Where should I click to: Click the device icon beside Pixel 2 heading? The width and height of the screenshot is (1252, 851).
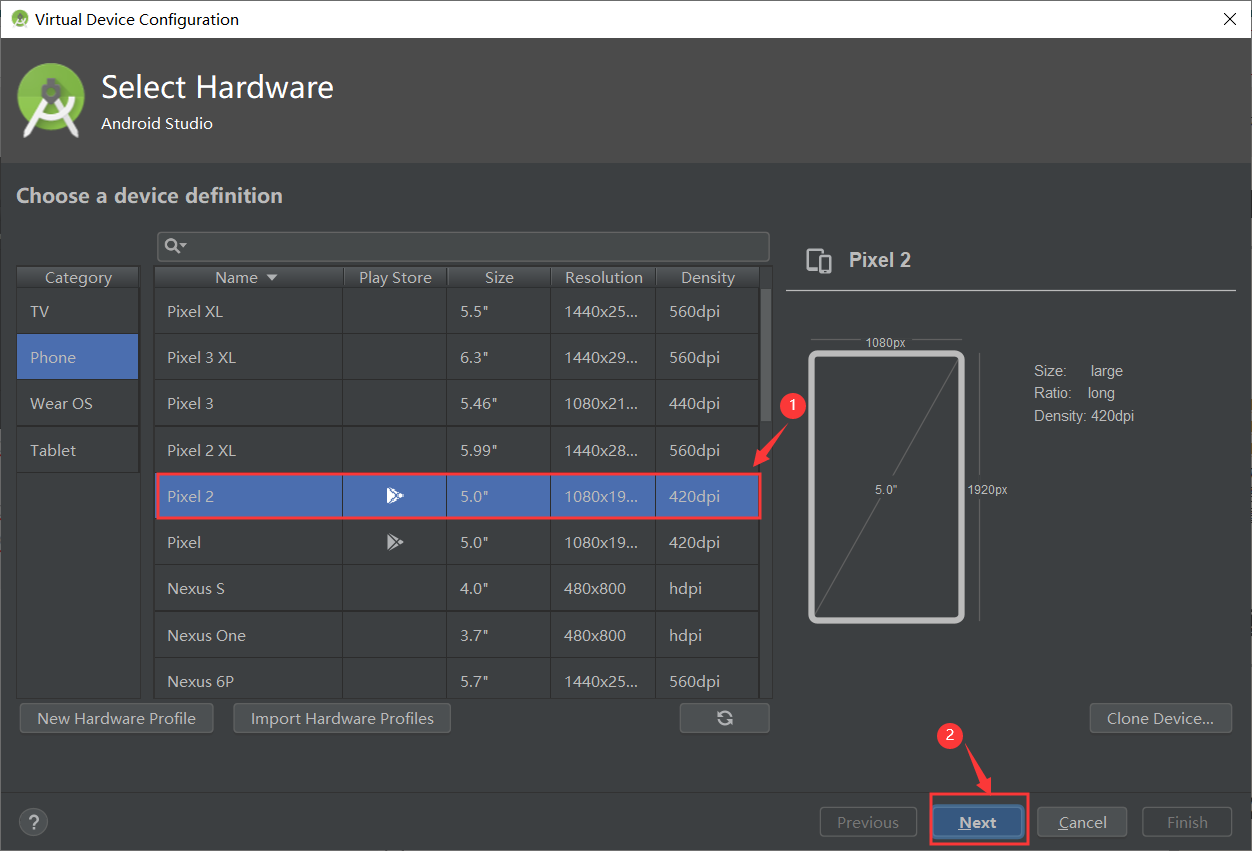coord(818,260)
